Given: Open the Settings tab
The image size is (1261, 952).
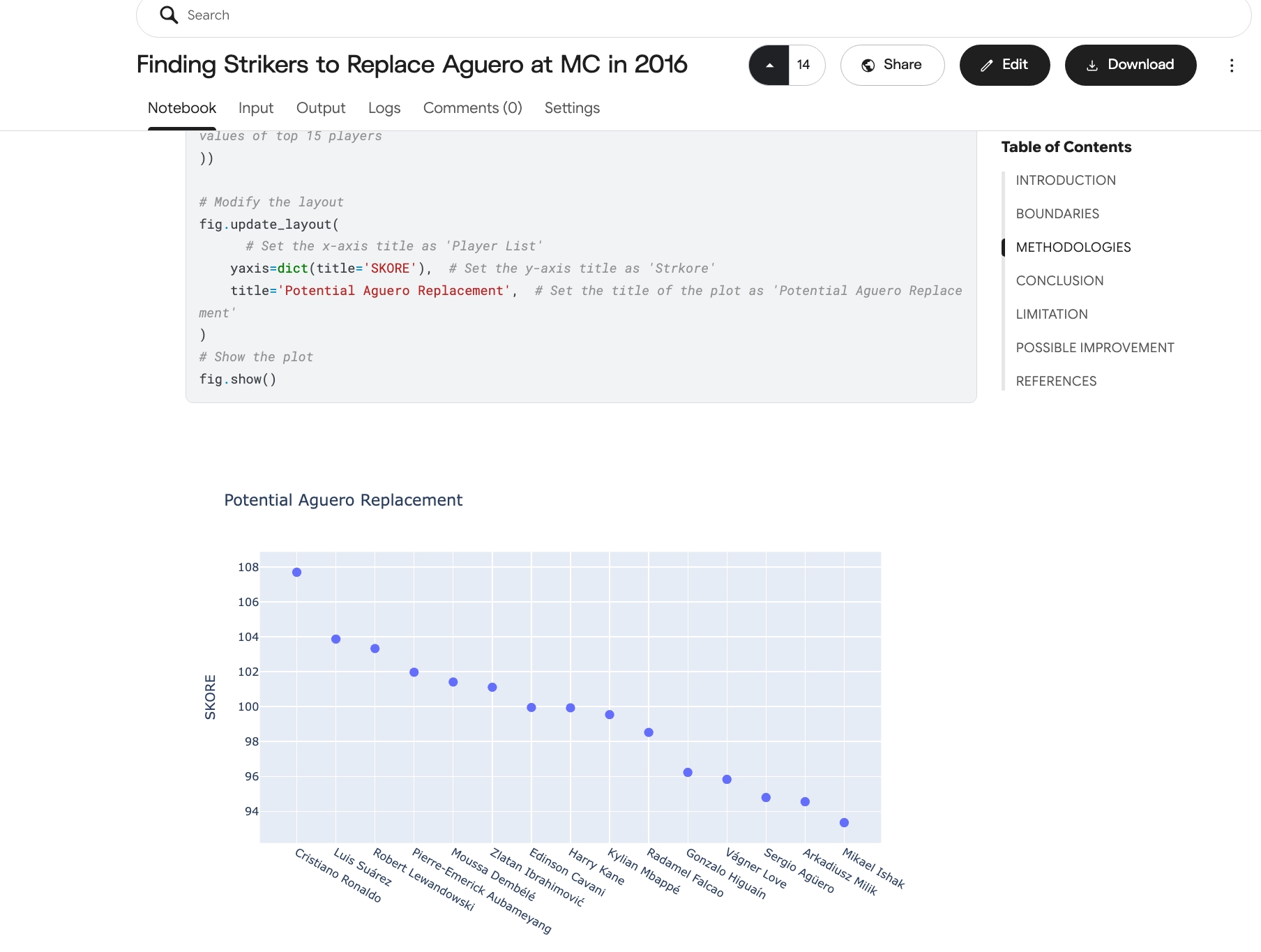Looking at the screenshot, I should 572,108.
